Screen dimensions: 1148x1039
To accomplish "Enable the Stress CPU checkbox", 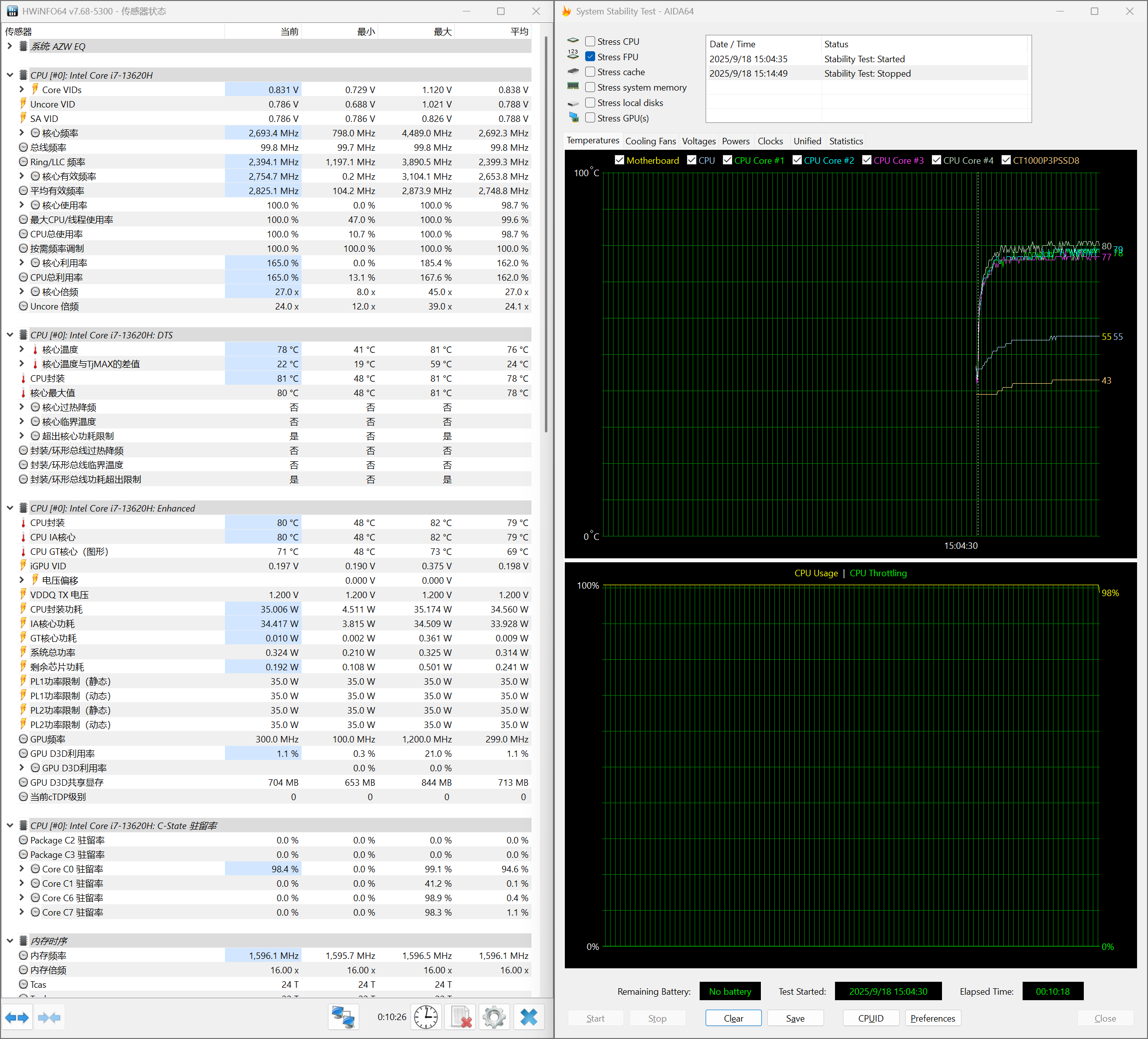I will click(591, 42).
